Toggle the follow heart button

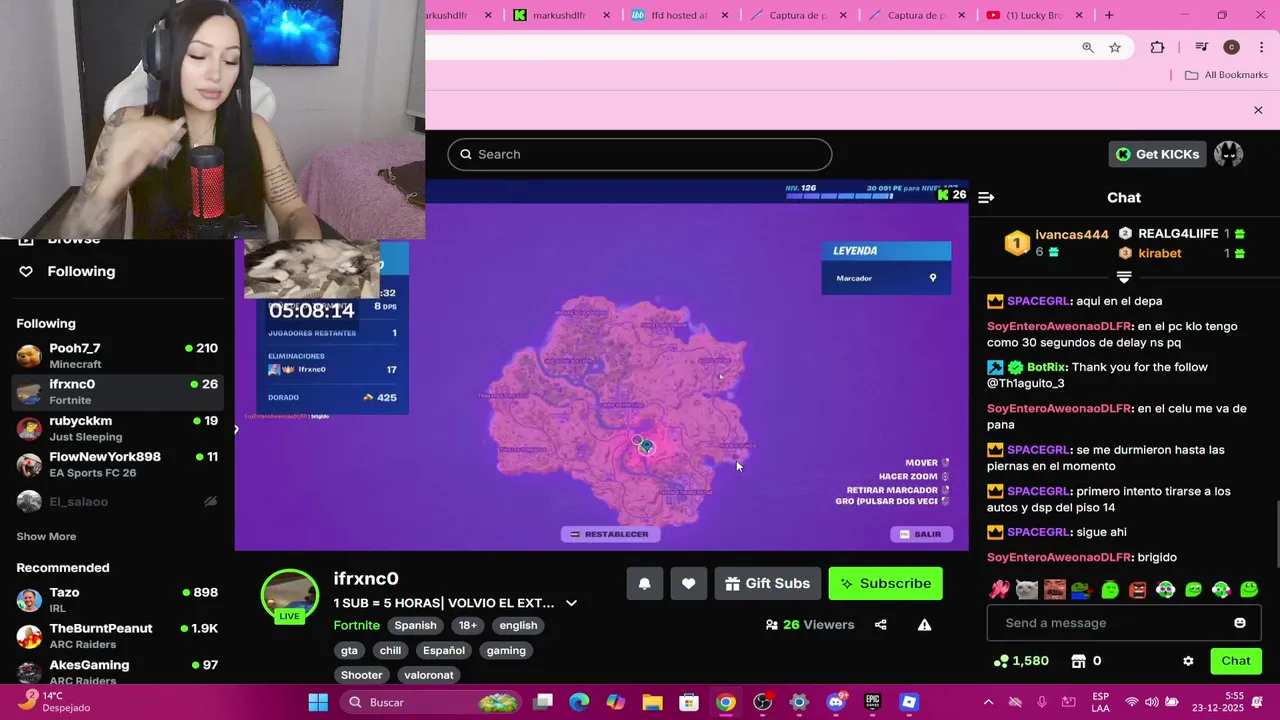pyautogui.click(x=689, y=584)
